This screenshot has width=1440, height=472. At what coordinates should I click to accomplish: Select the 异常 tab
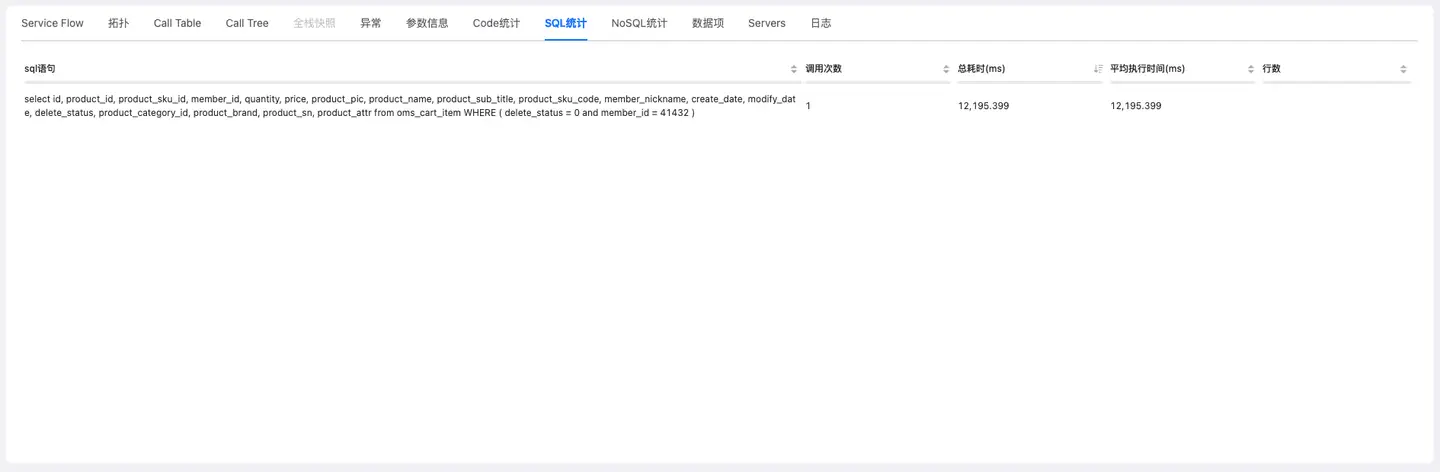tap(370, 23)
